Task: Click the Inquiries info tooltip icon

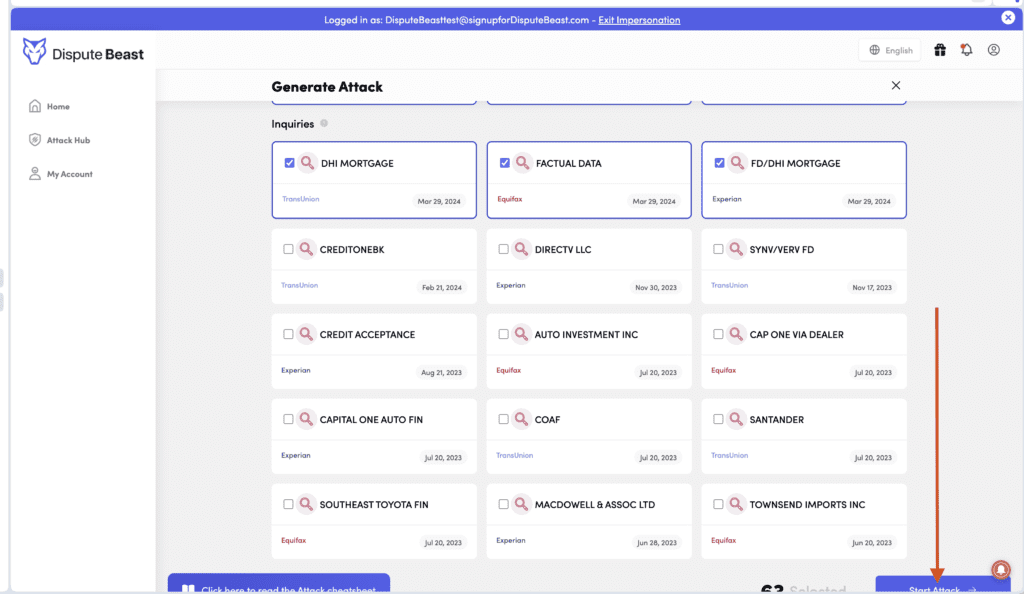Action: 324,124
